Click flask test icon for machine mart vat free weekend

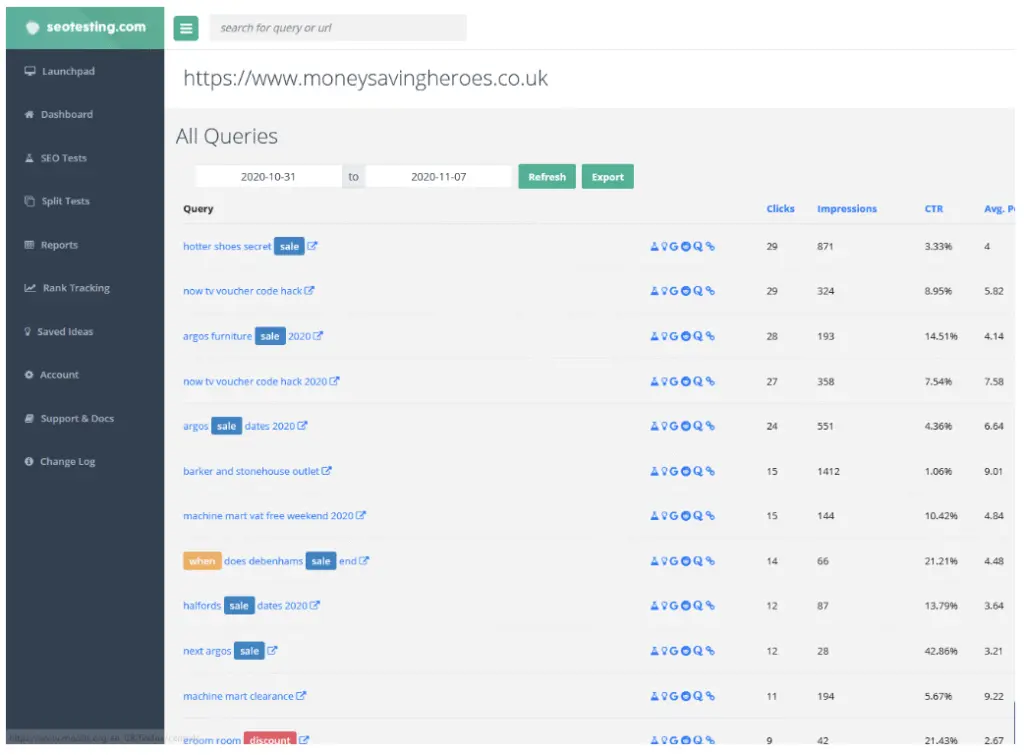pos(654,516)
